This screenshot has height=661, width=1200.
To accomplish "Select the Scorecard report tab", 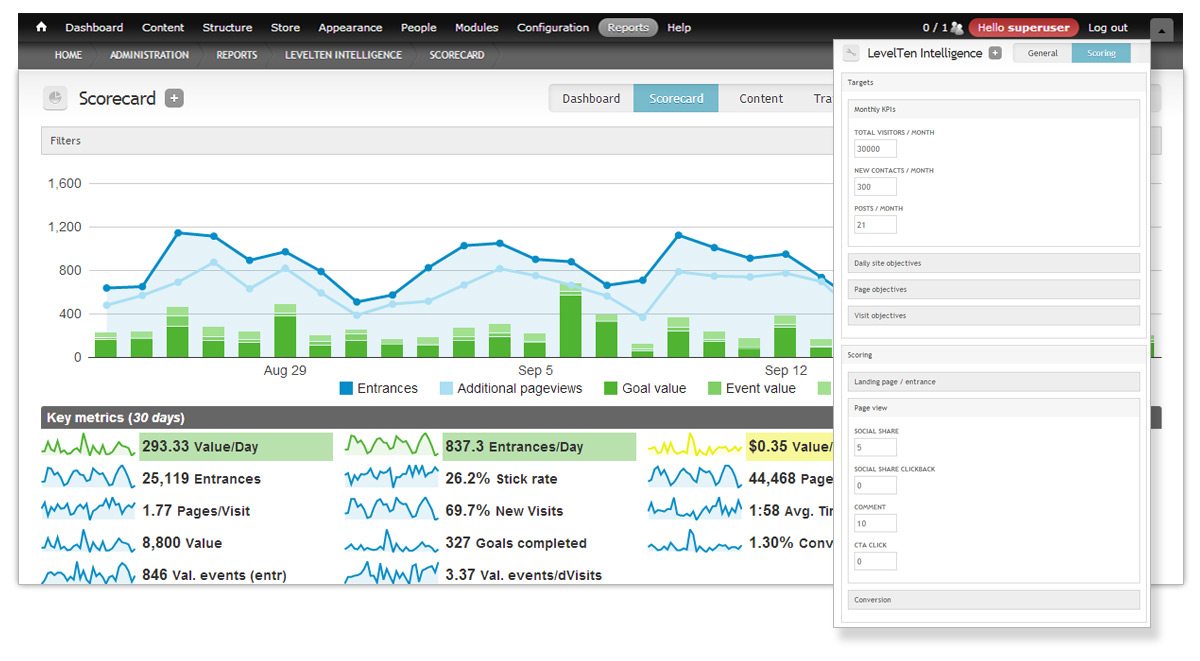I will click(x=676, y=98).
